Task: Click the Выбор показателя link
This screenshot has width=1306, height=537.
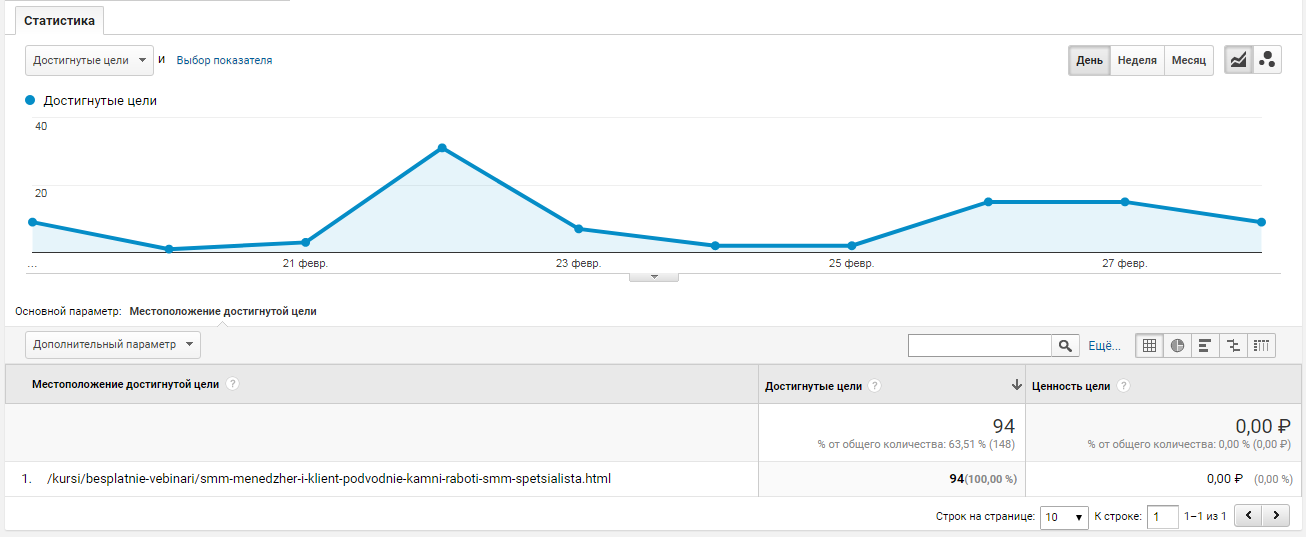Action: point(224,60)
